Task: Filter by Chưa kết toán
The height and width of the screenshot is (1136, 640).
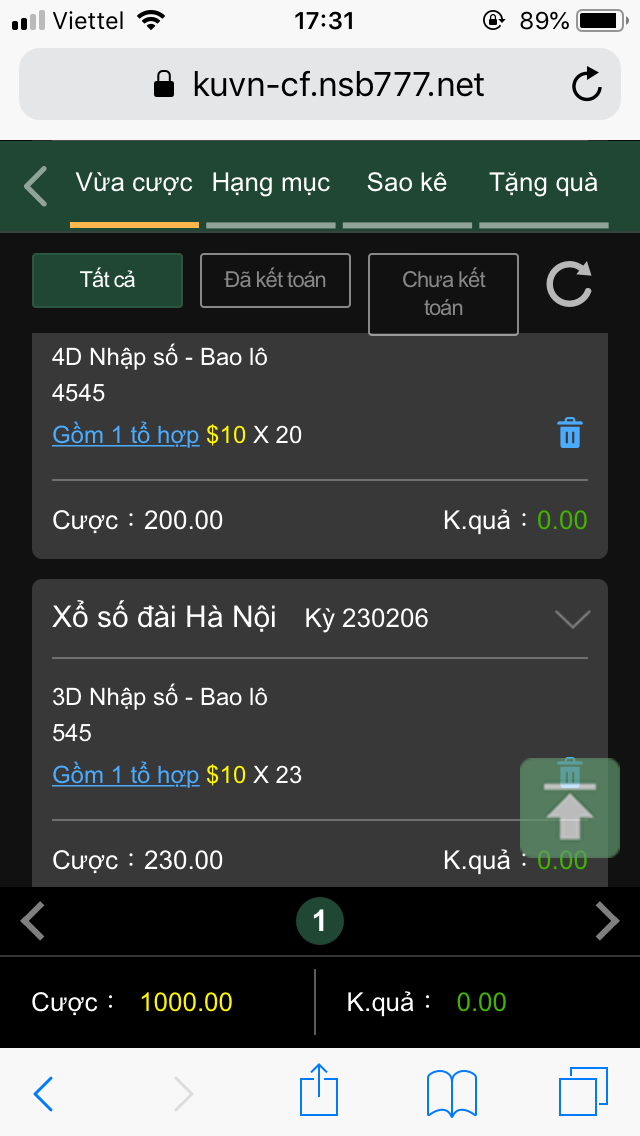Action: [443, 293]
